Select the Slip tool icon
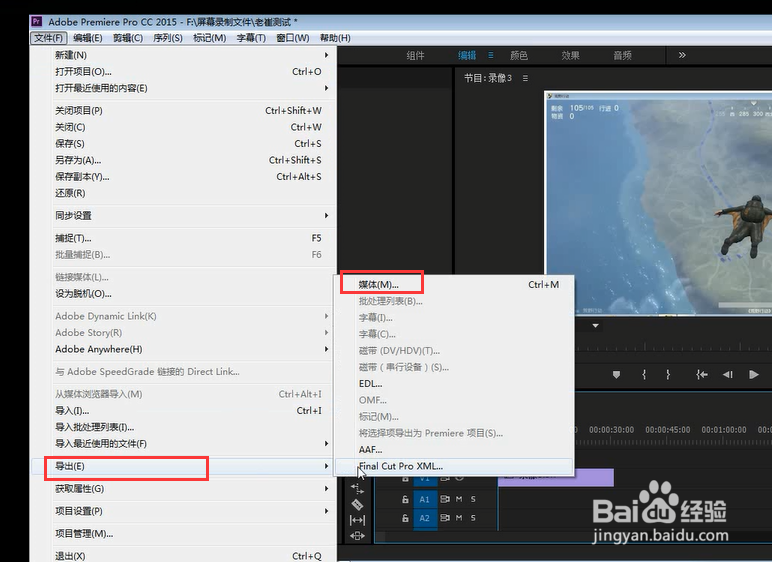 (357, 520)
